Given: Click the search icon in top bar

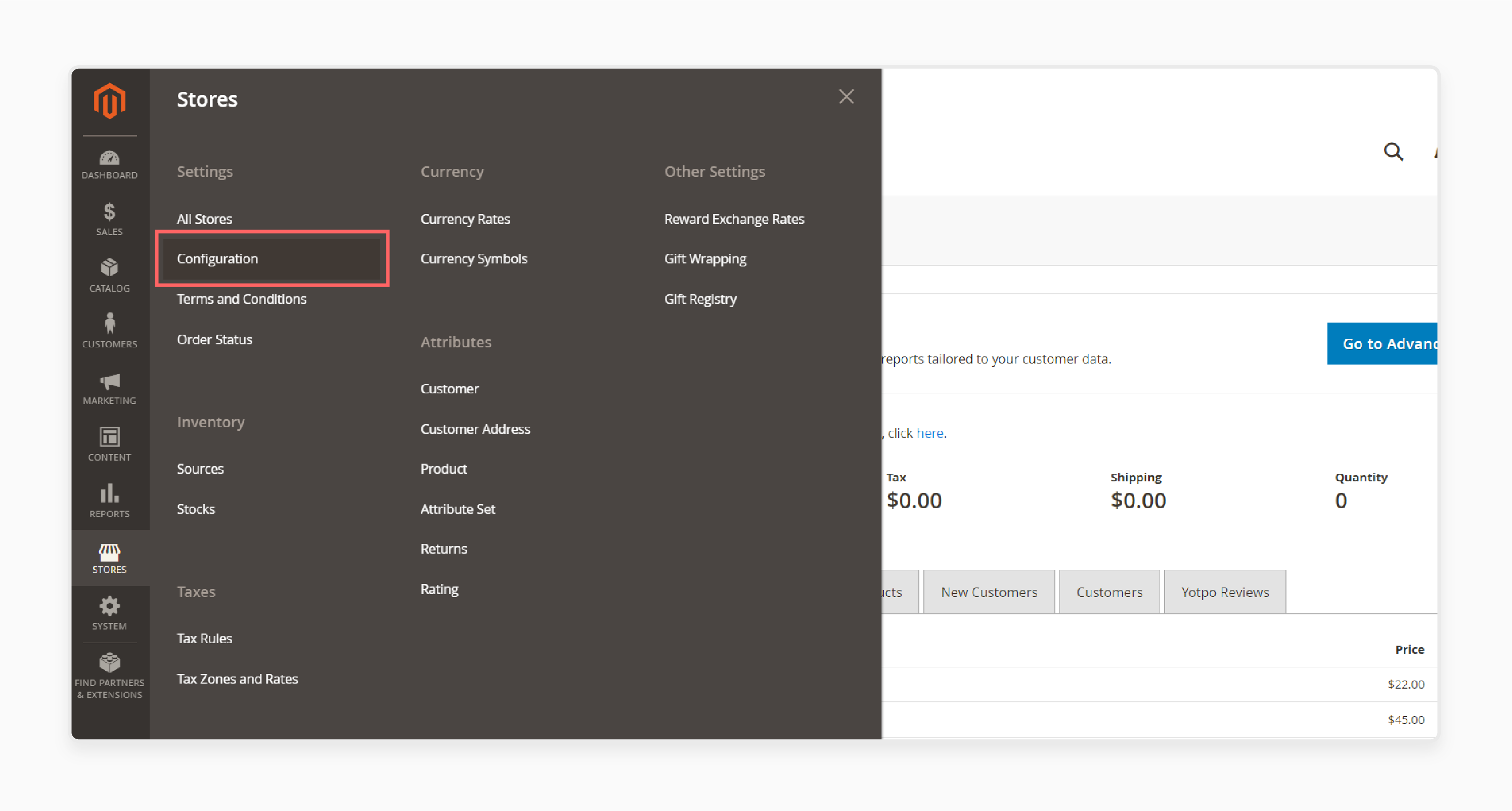Looking at the screenshot, I should click(1393, 151).
